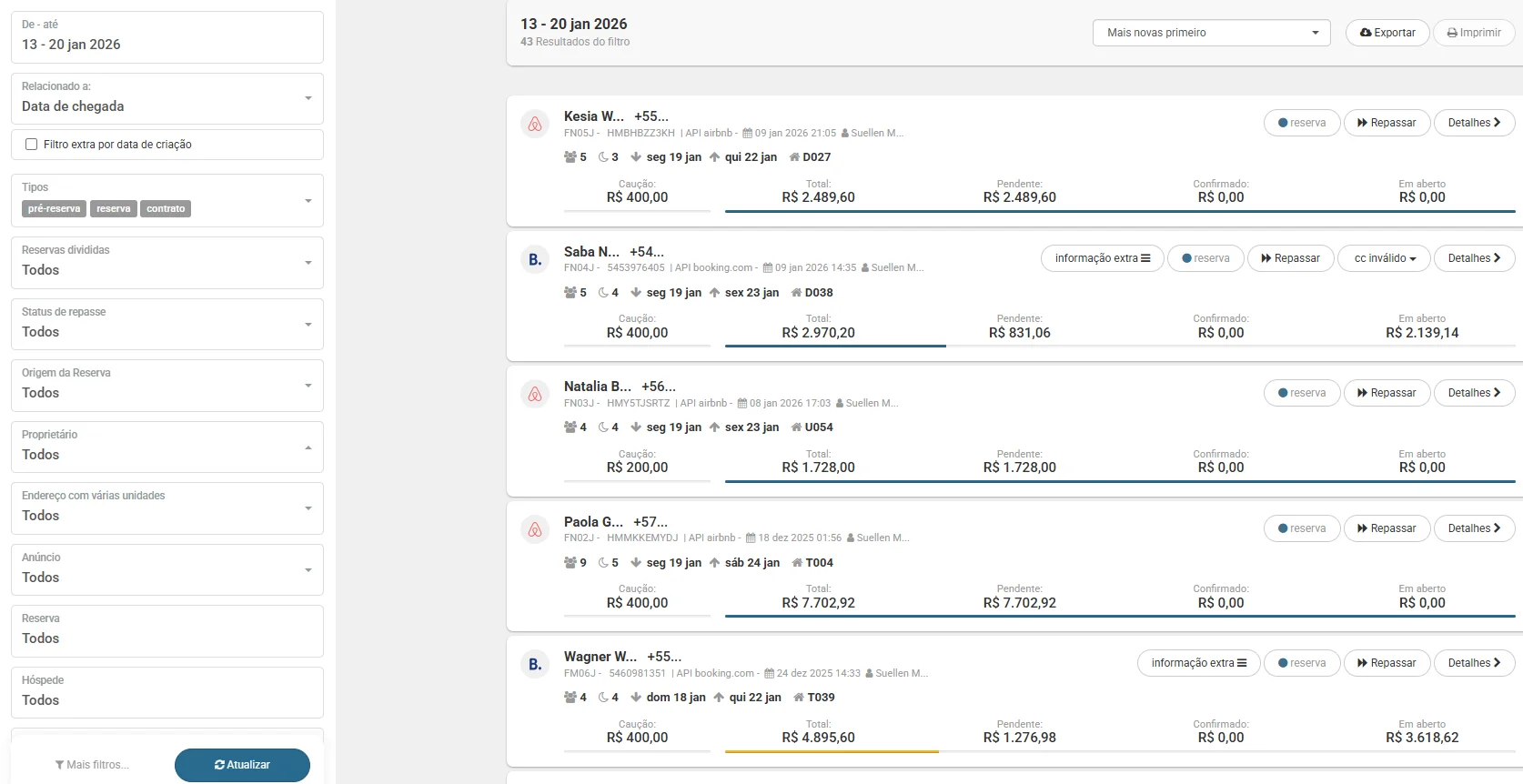This screenshot has height=784, width=1523.
Task: Click Exportar button
Action: (1387, 33)
